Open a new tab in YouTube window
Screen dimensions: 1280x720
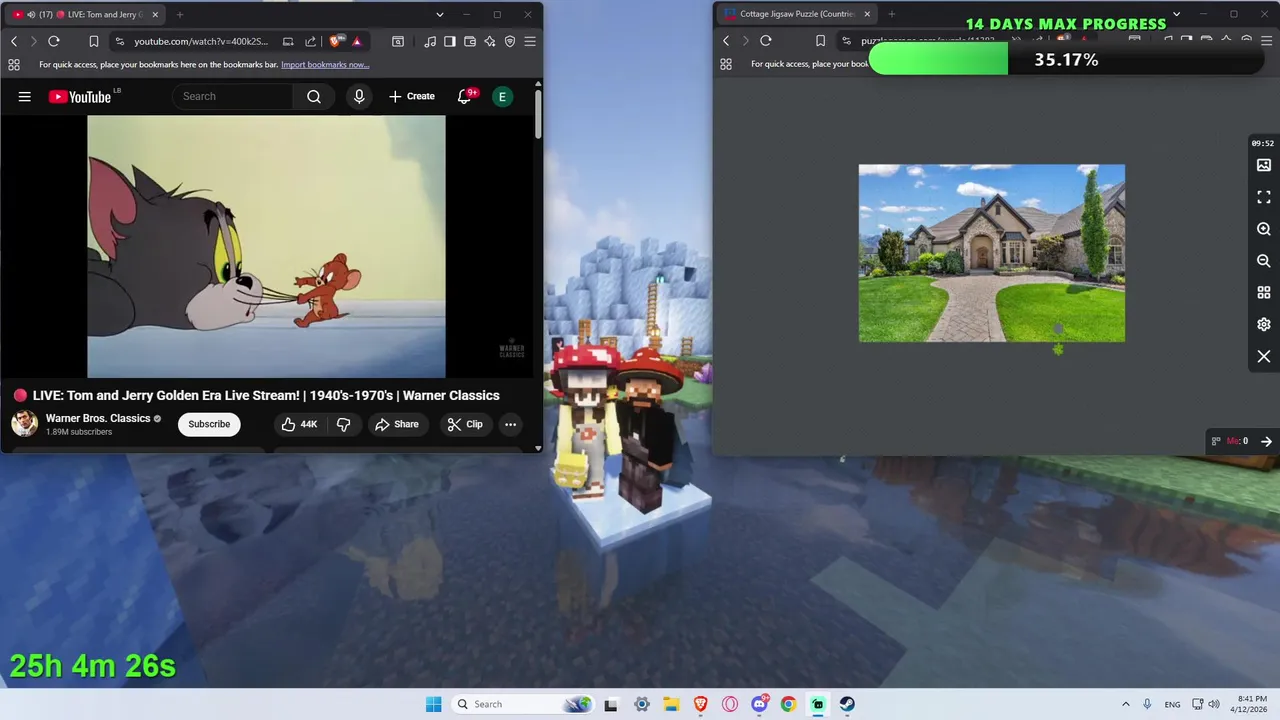pos(180,14)
